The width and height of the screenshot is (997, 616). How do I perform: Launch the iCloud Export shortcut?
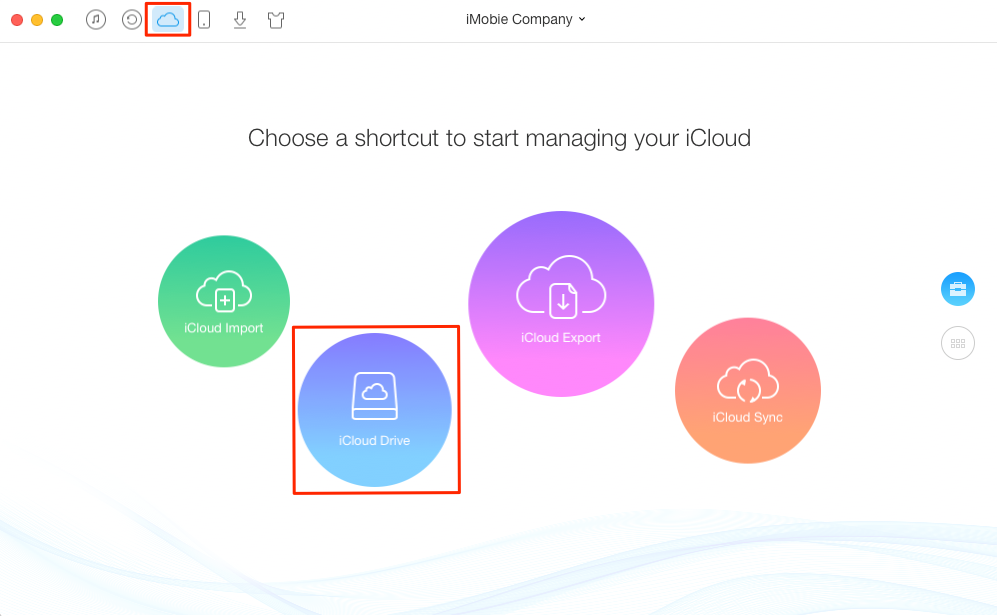[561, 304]
